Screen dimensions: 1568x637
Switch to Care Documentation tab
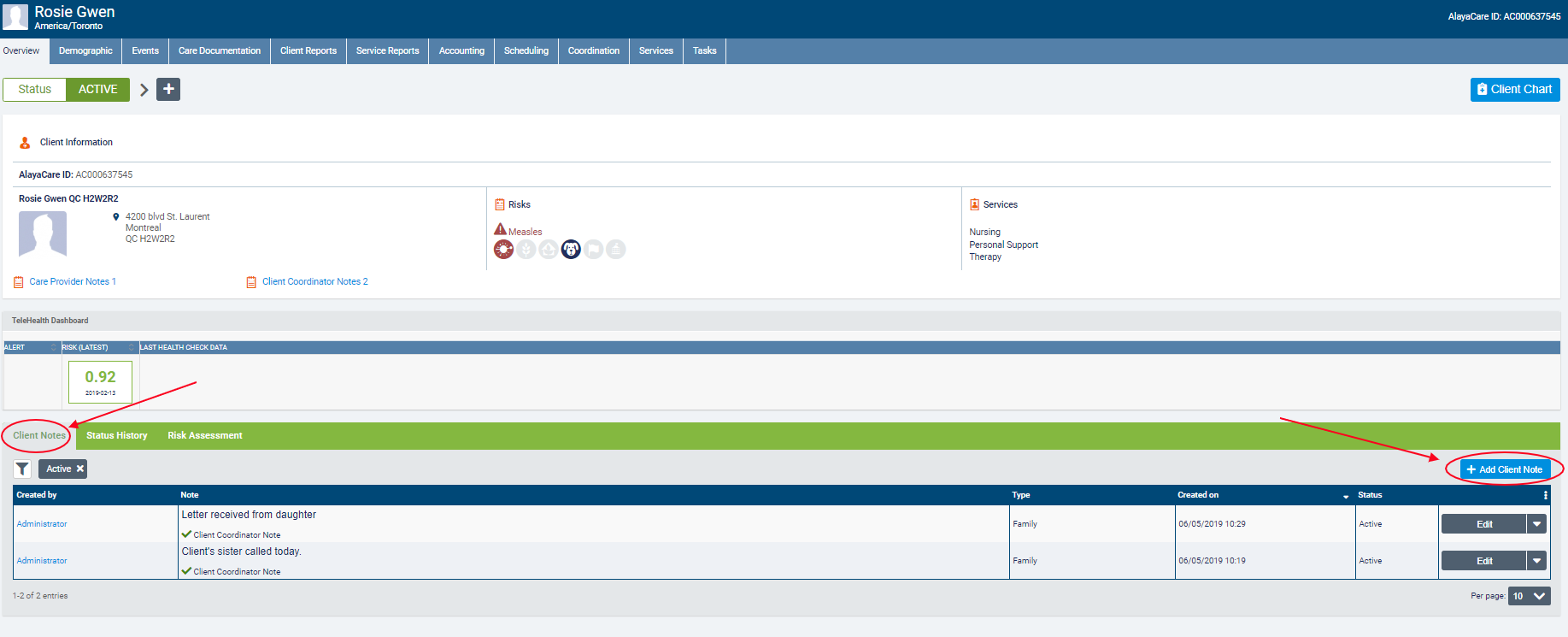pyautogui.click(x=220, y=50)
